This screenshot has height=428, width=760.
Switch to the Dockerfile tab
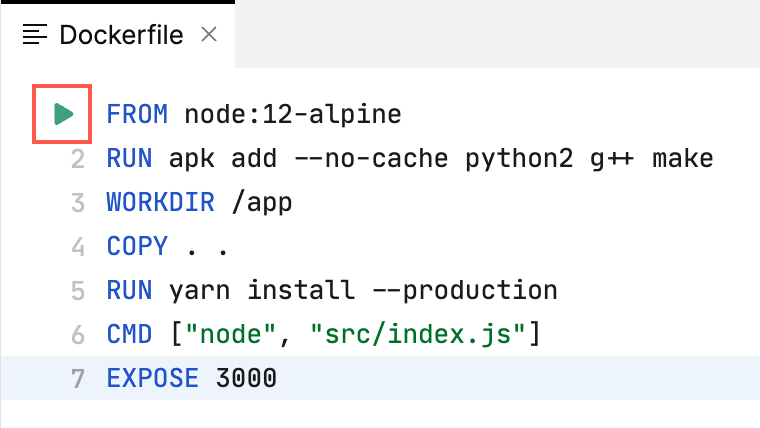120,35
